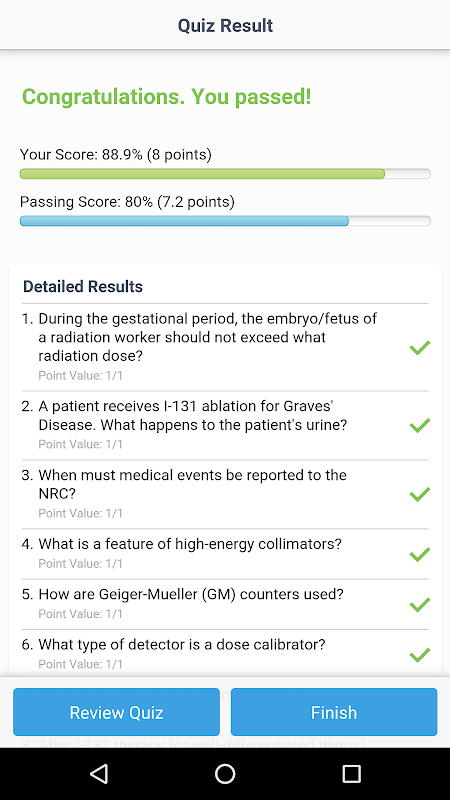
Task: Select question 4 about high-energy collimators
Action: [x=225, y=554]
